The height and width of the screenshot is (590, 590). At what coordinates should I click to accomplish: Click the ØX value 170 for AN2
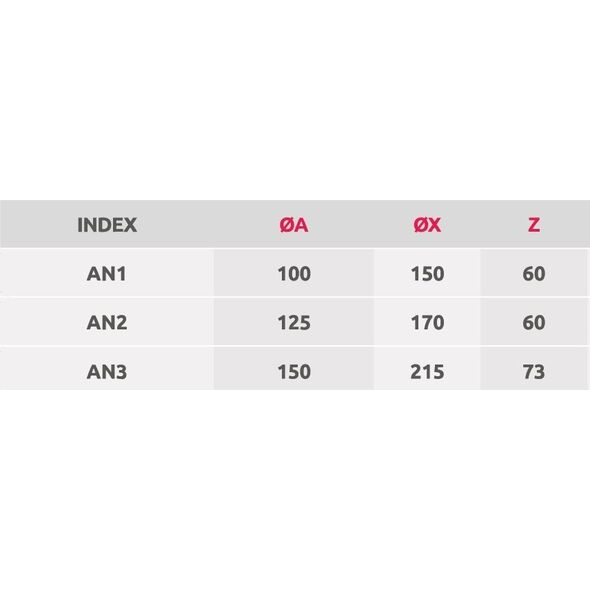pyautogui.click(x=427, y=322)
